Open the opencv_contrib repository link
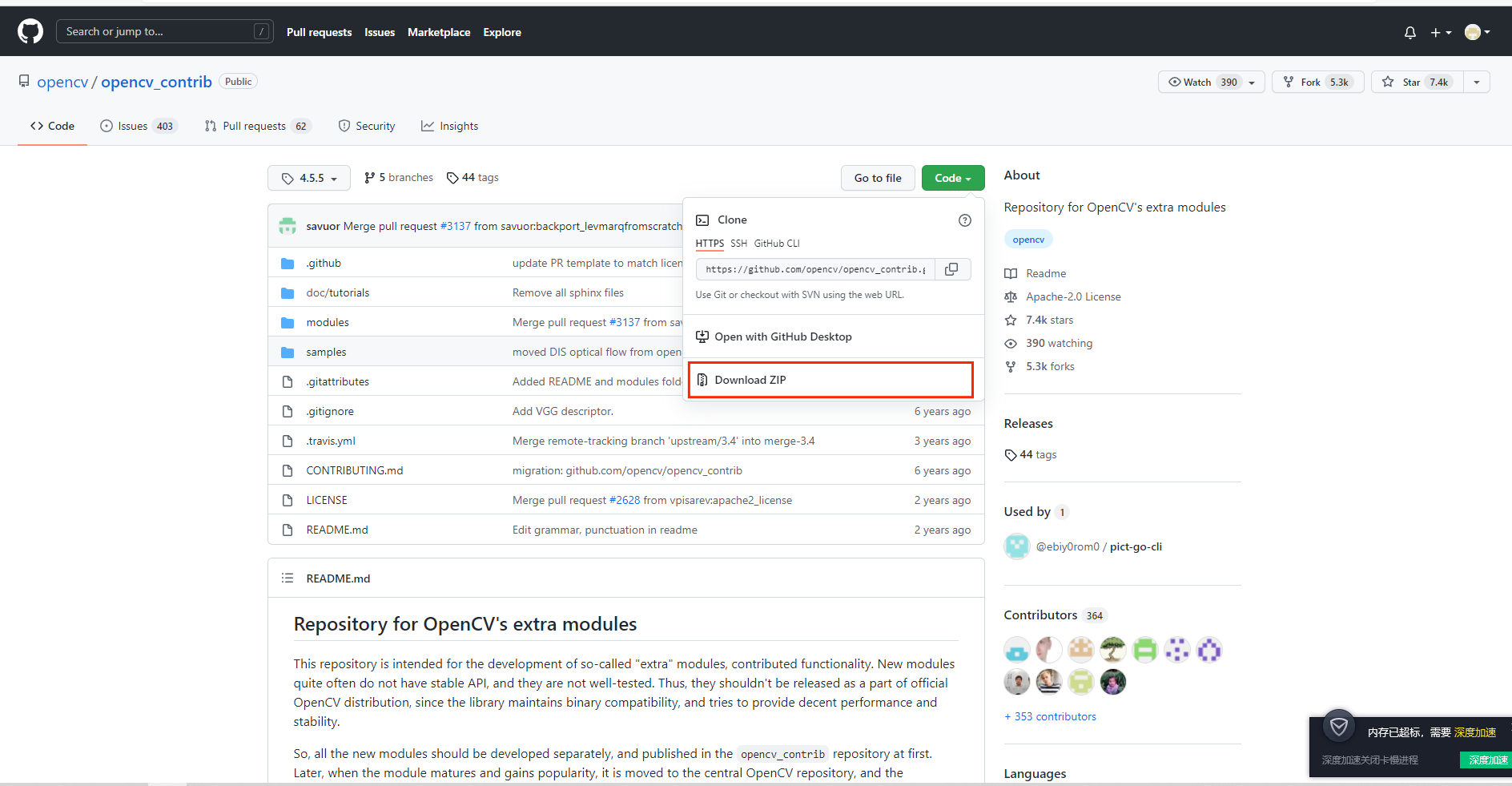The width and height of the screenshot is (1512, 786). pyautogui.click(x=156, y=82)
